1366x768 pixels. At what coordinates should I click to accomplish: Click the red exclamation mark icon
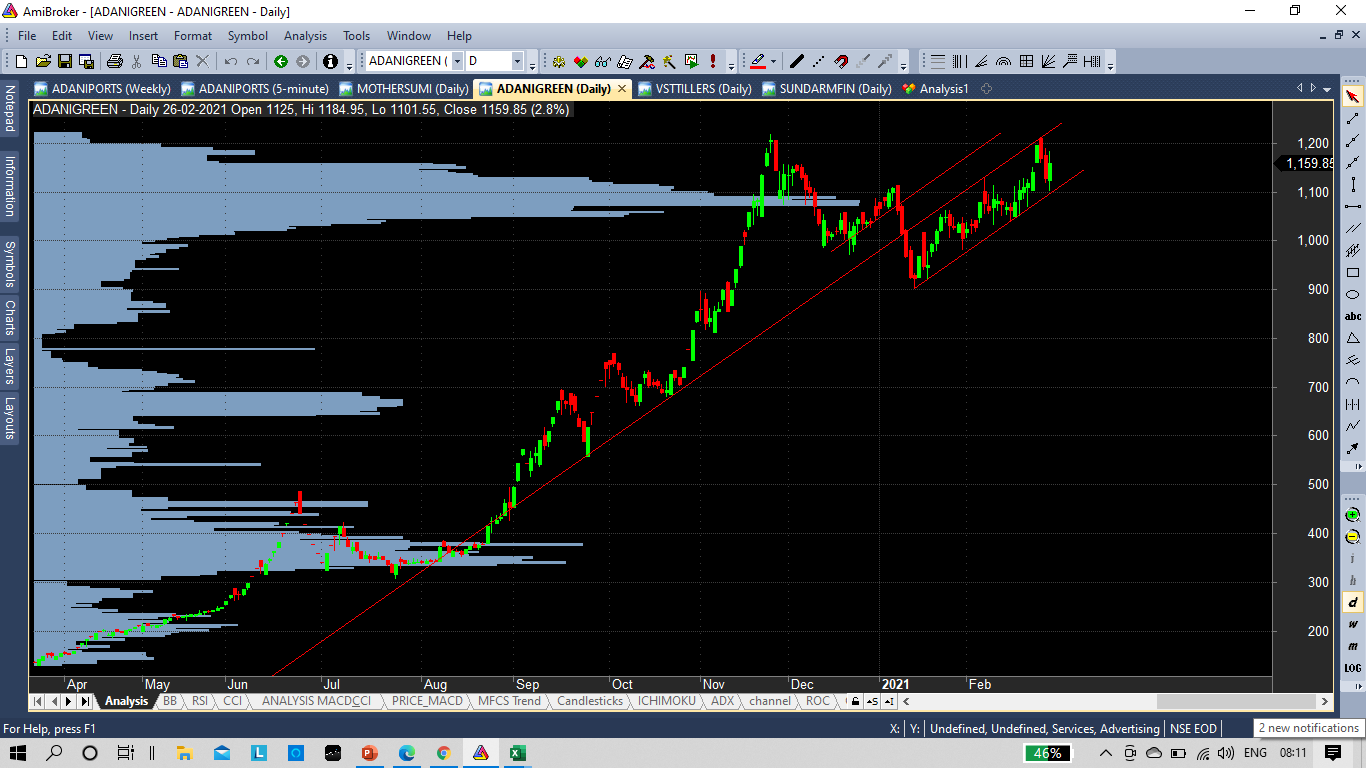click(713, 61)
